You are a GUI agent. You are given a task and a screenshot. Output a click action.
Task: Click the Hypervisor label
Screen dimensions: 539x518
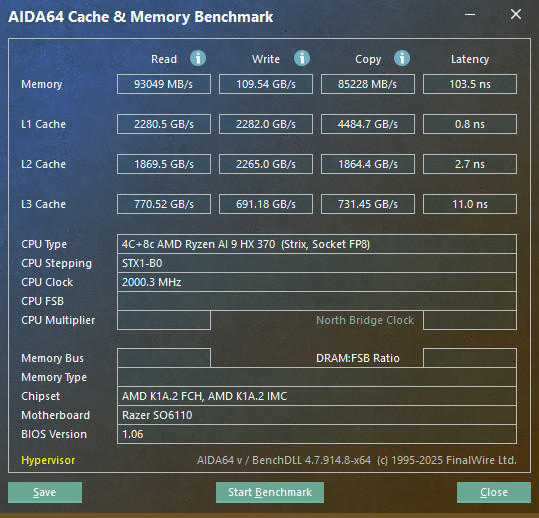[48, 460]
